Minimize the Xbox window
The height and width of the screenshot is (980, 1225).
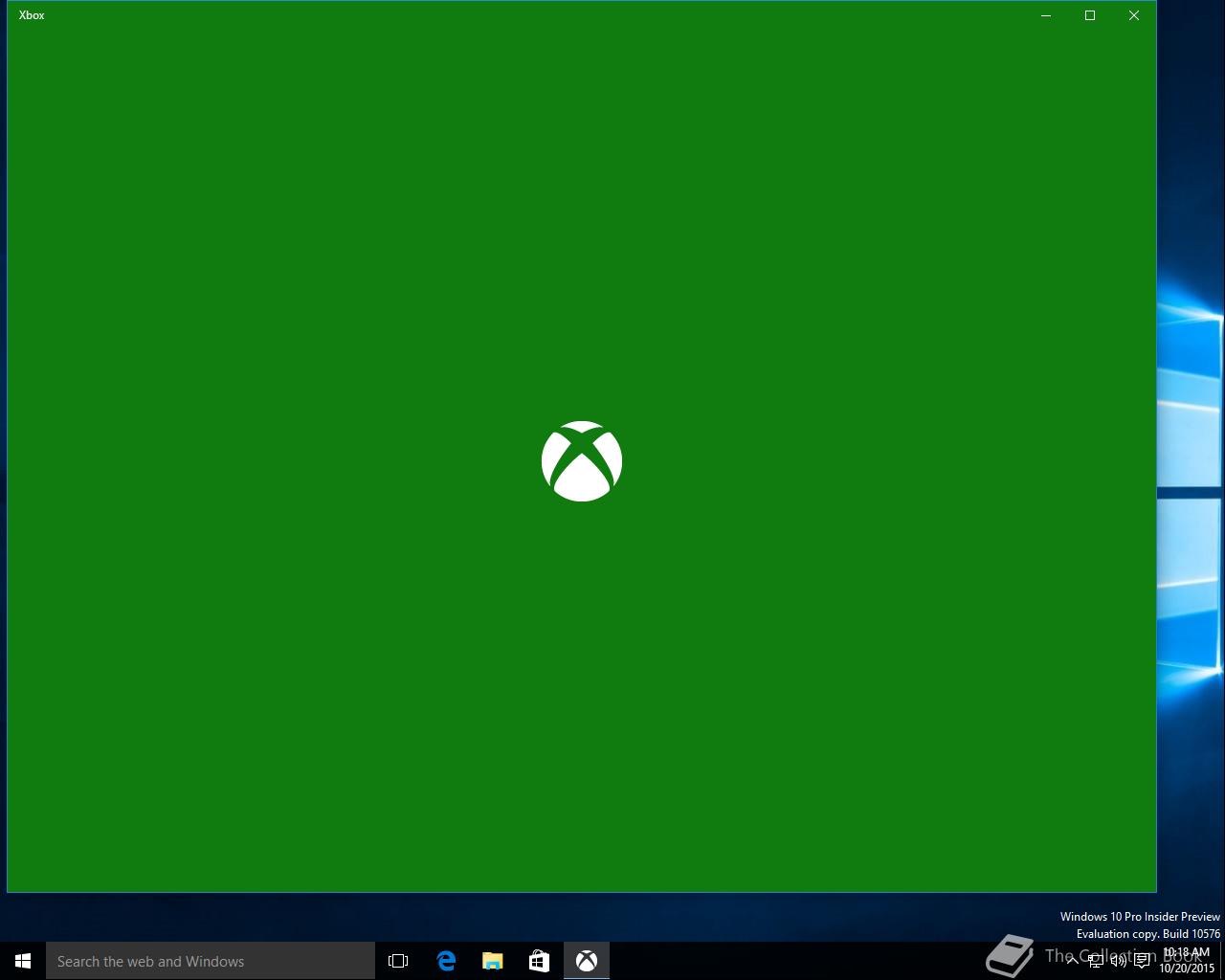[x=1046, y=15]
